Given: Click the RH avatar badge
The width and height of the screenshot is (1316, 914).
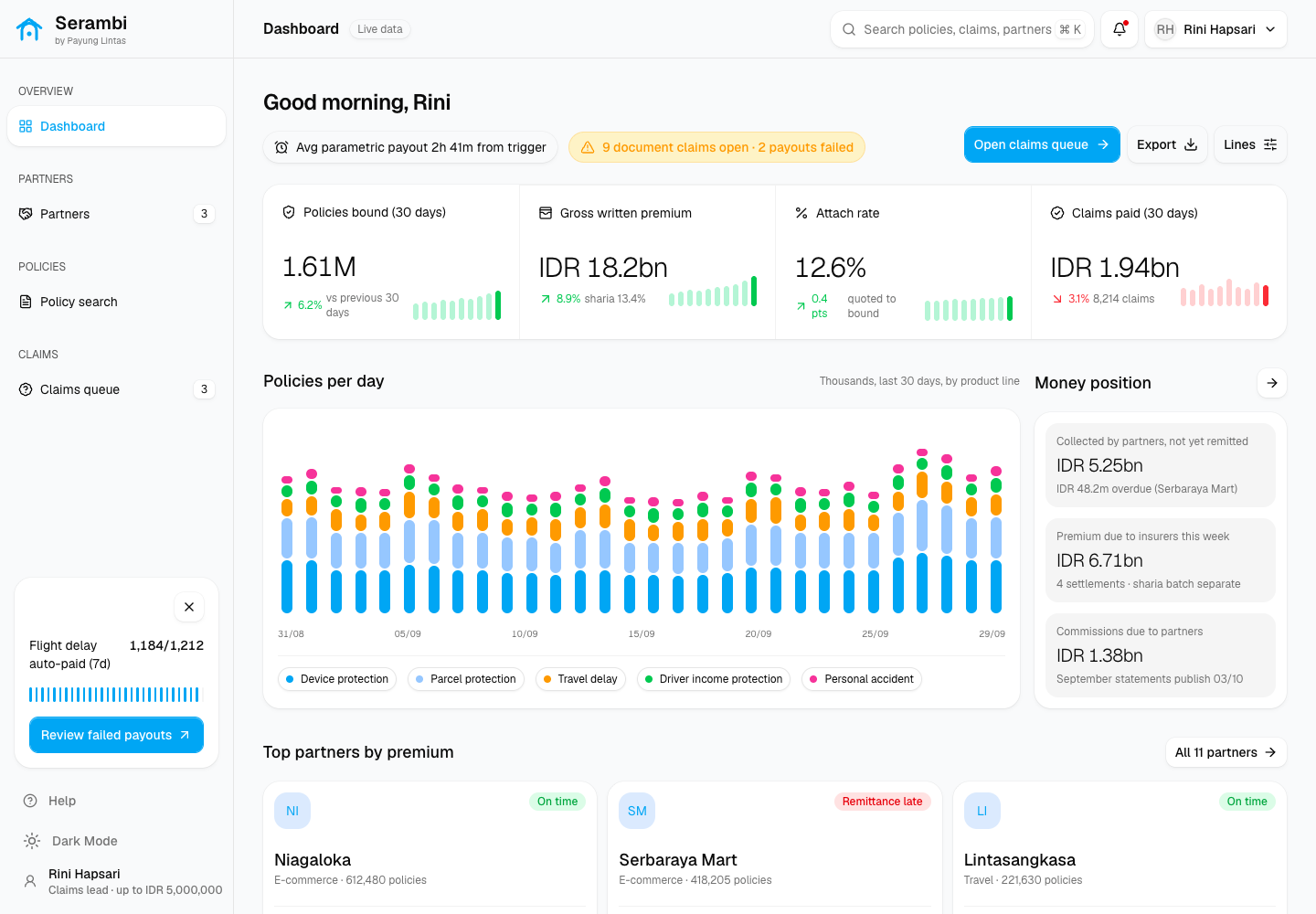Looking at the screenshot, I should 1165,29.
